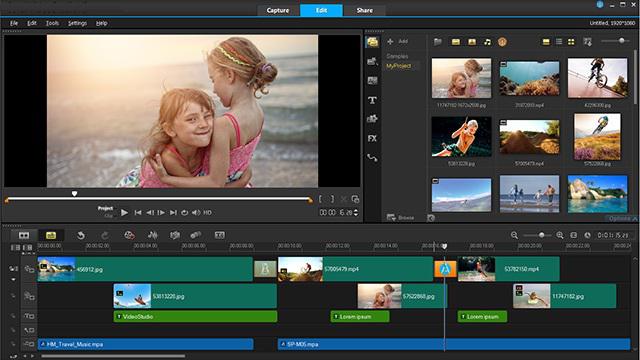Open the Help menu
Viewport: 640px width, 360px height.
click(102, 23)
